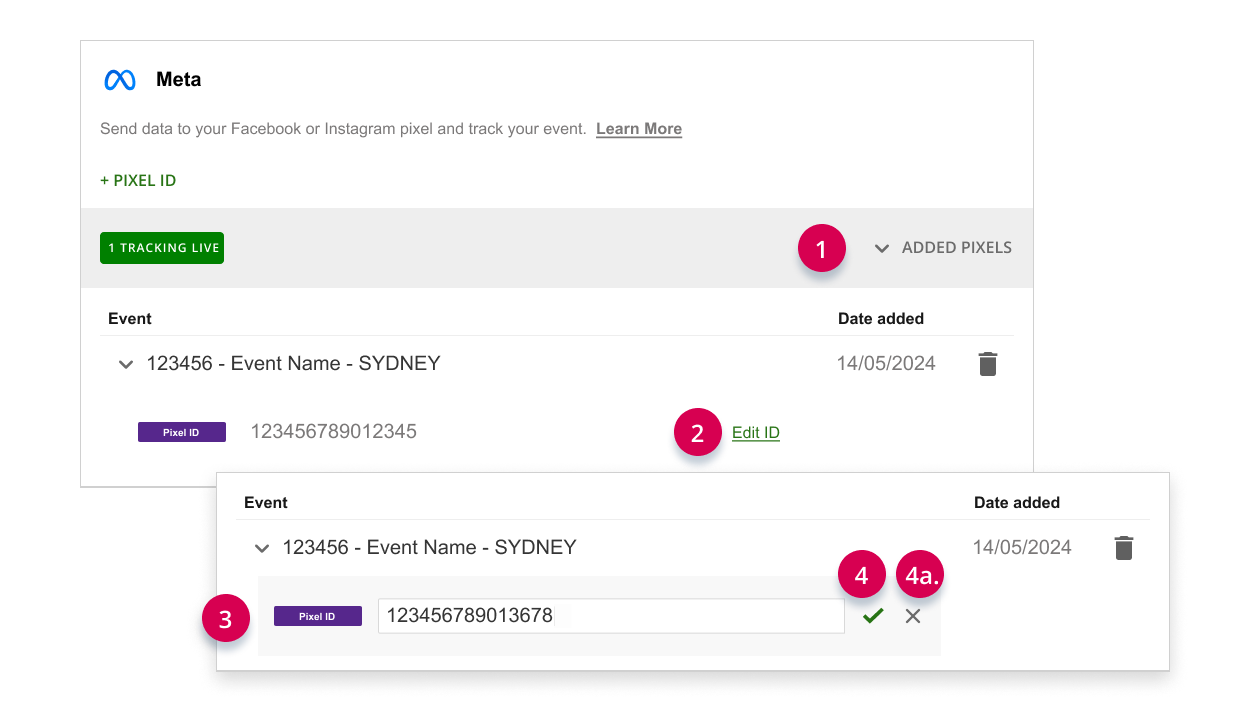The image size is (1240, 712).
Task: Click the pixel ID input field
Action: coord(611,616)
